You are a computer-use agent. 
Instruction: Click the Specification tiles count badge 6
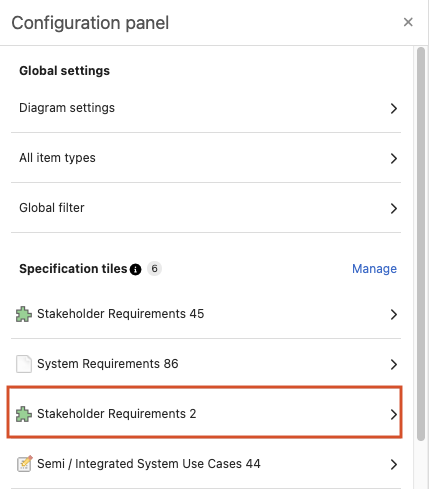(x=154, y=268)
